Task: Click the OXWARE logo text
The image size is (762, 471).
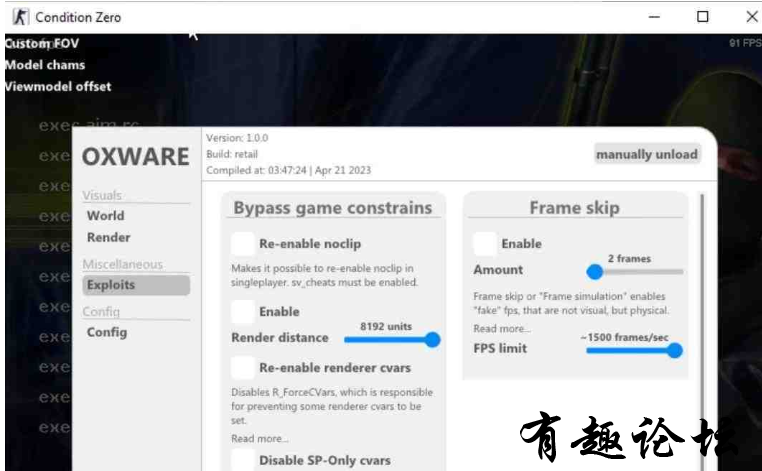Action: pos(136,157)
